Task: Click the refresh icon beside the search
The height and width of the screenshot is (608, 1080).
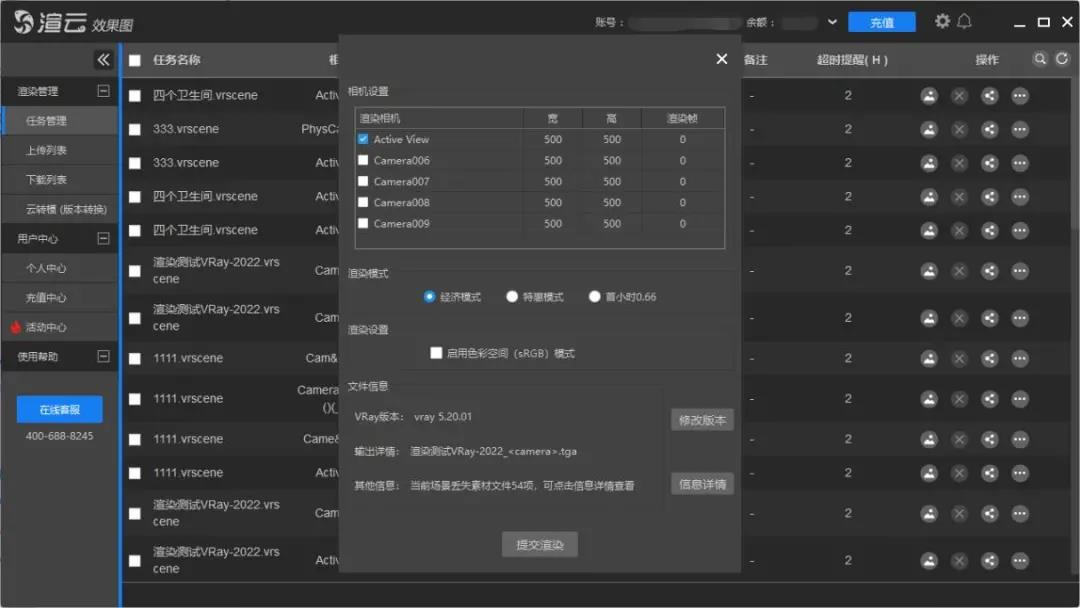Action: [x=1062, y=60]
